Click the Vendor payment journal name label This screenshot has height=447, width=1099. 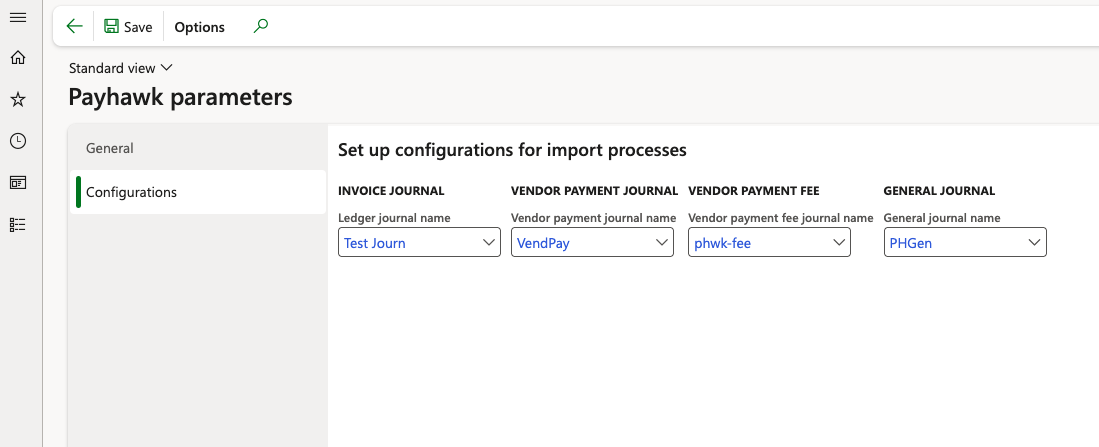point(594,218)
